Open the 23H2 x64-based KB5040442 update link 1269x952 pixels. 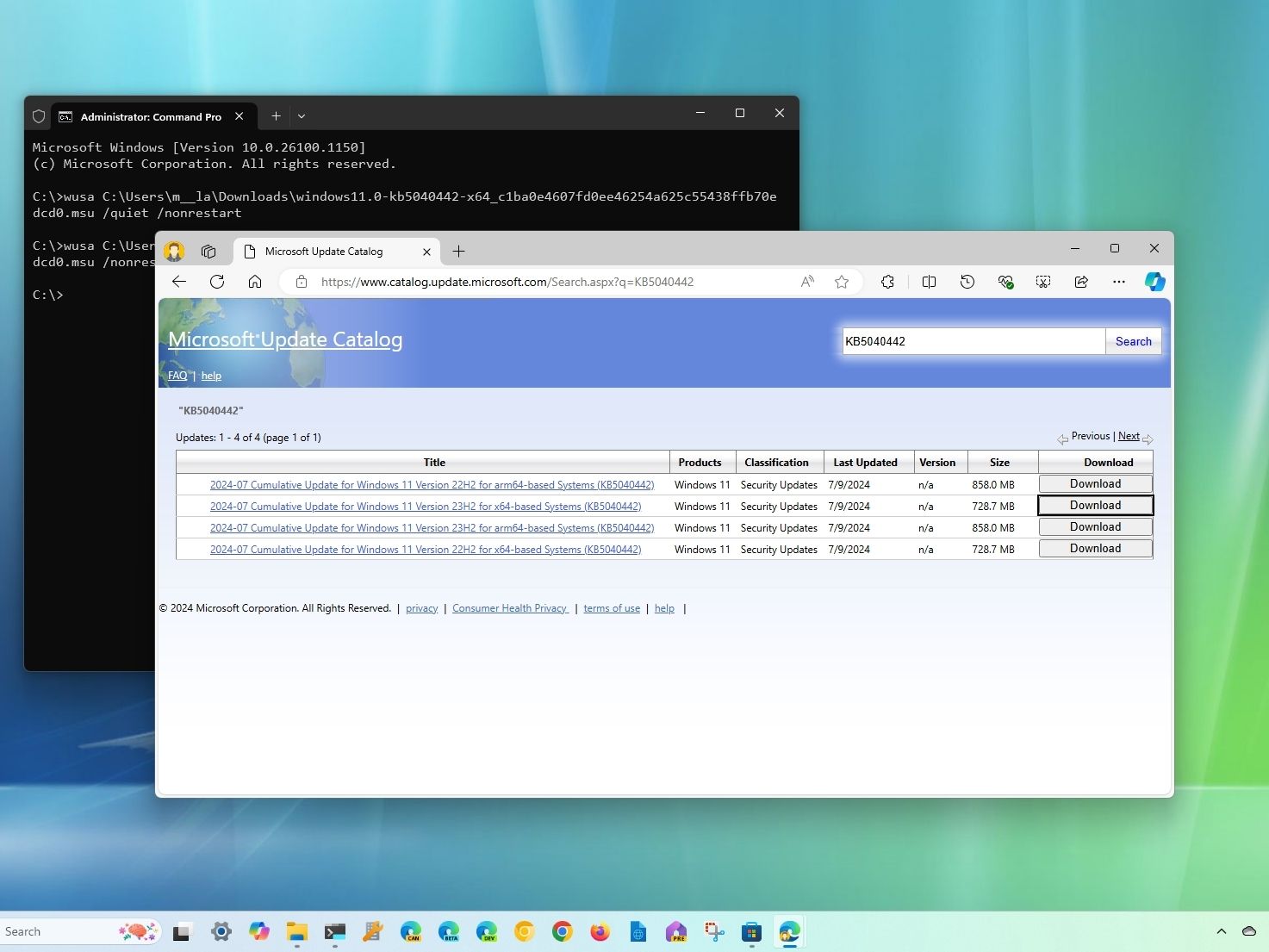pyautogui.click(x=426, y=507)
